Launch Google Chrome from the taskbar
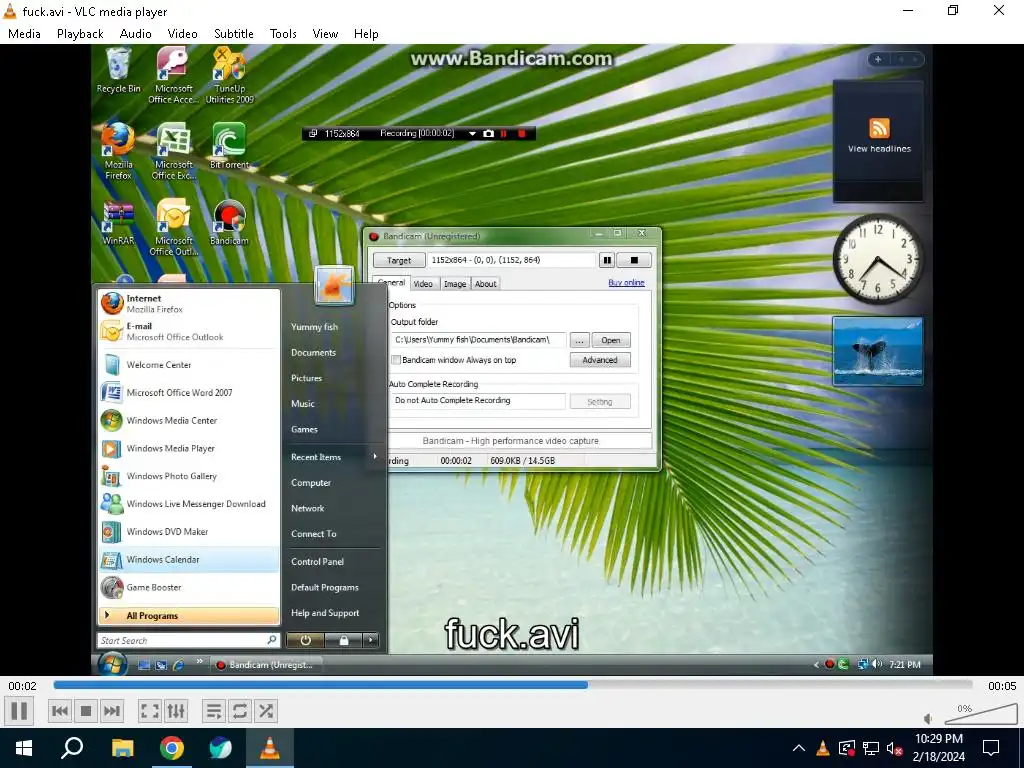The height and width of the screenshot is (768, 1024). (172, 748)
